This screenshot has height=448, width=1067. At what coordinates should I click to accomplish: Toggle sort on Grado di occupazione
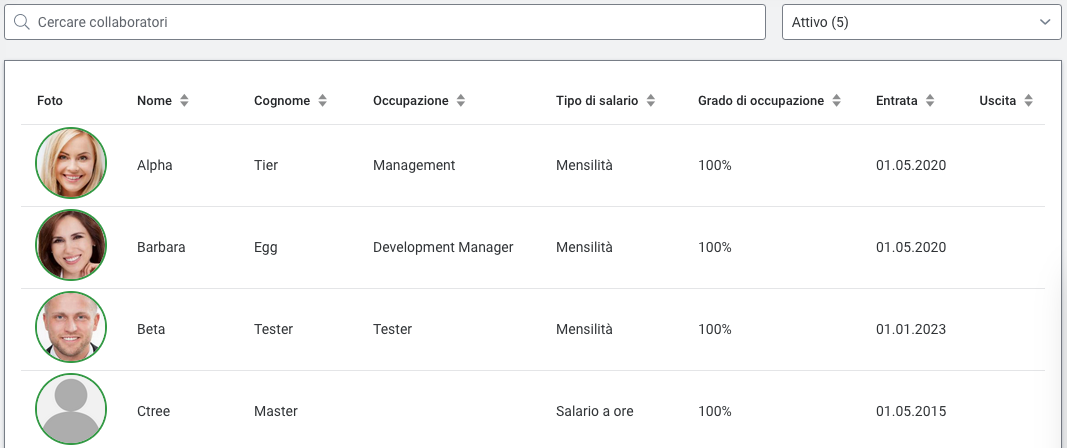click(x=836, y=101)
